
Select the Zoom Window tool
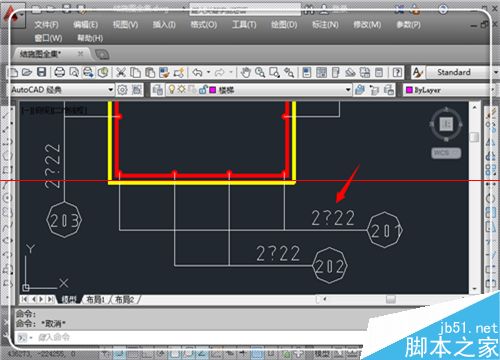[x=274, y=72]
